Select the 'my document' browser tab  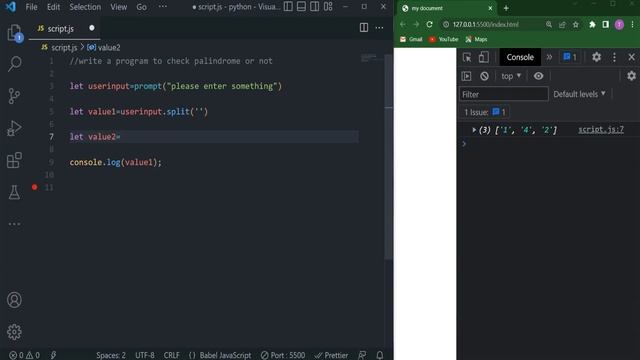pos(447,8)
